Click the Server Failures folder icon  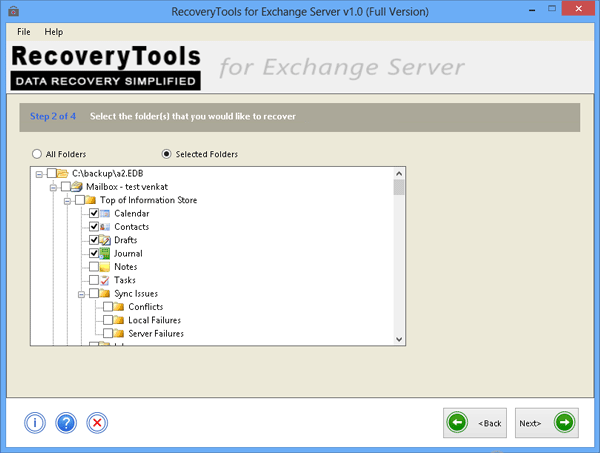click(x=119, y=333)
